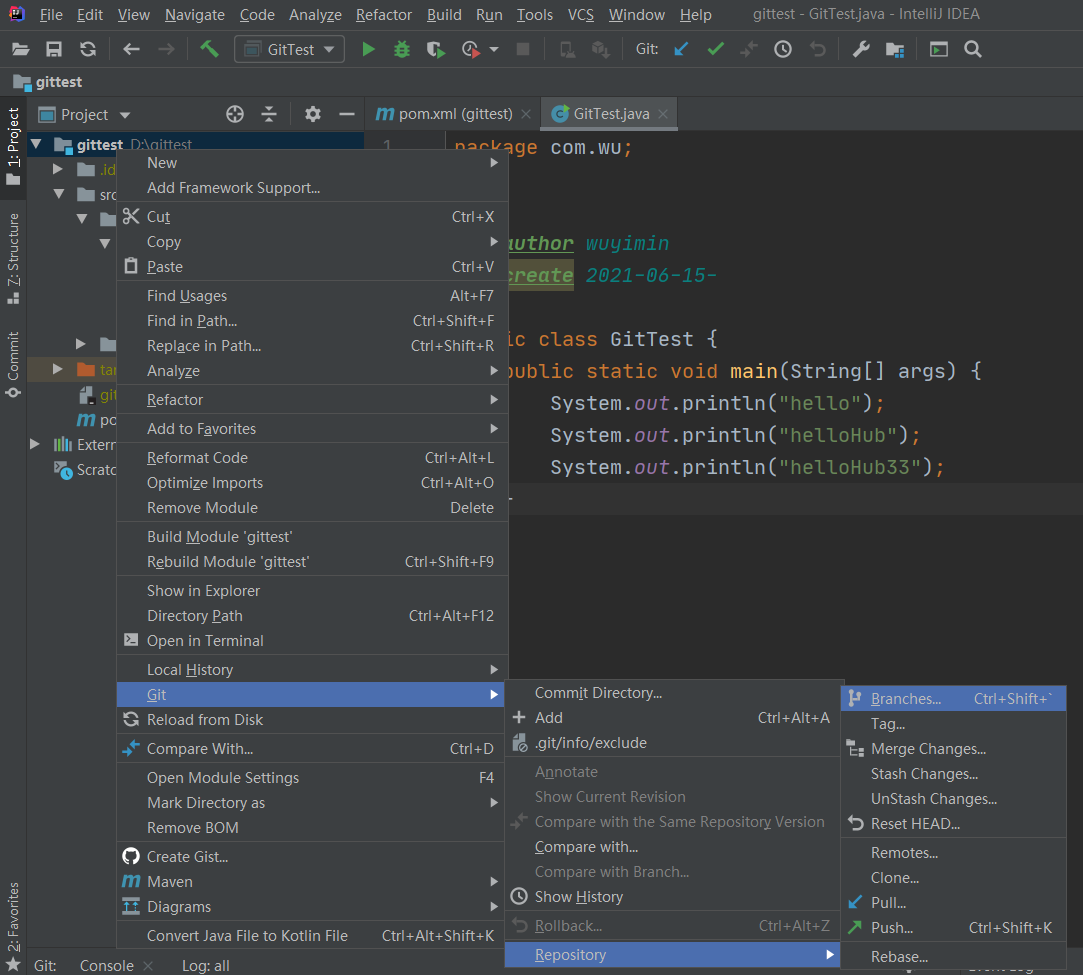Image resolution: width=1083 pixels, height=975 pixels.
Task: Click the locate-in-project target icon
Action: click(235, 114)
